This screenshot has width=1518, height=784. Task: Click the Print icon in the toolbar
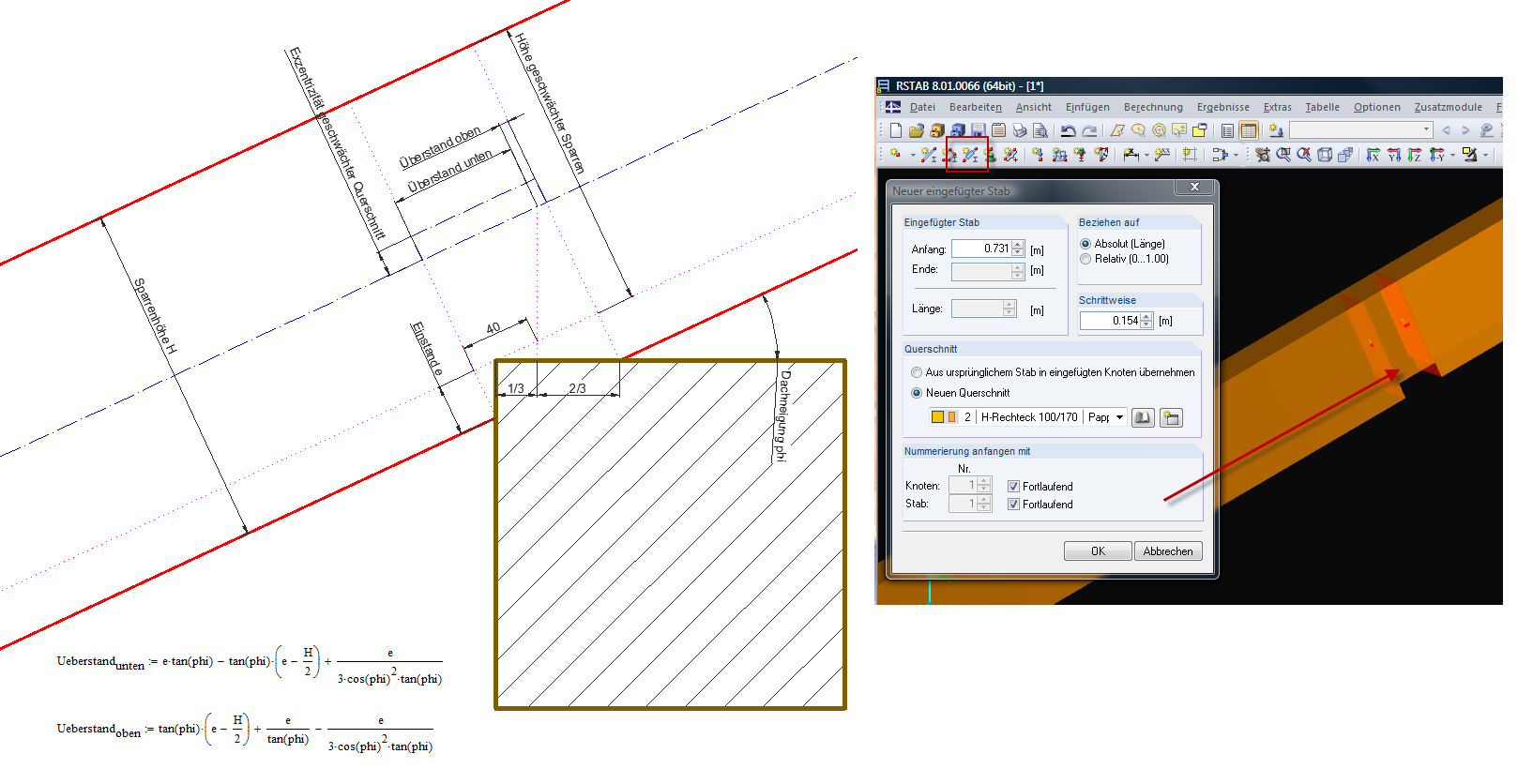tap(1020, 130)
